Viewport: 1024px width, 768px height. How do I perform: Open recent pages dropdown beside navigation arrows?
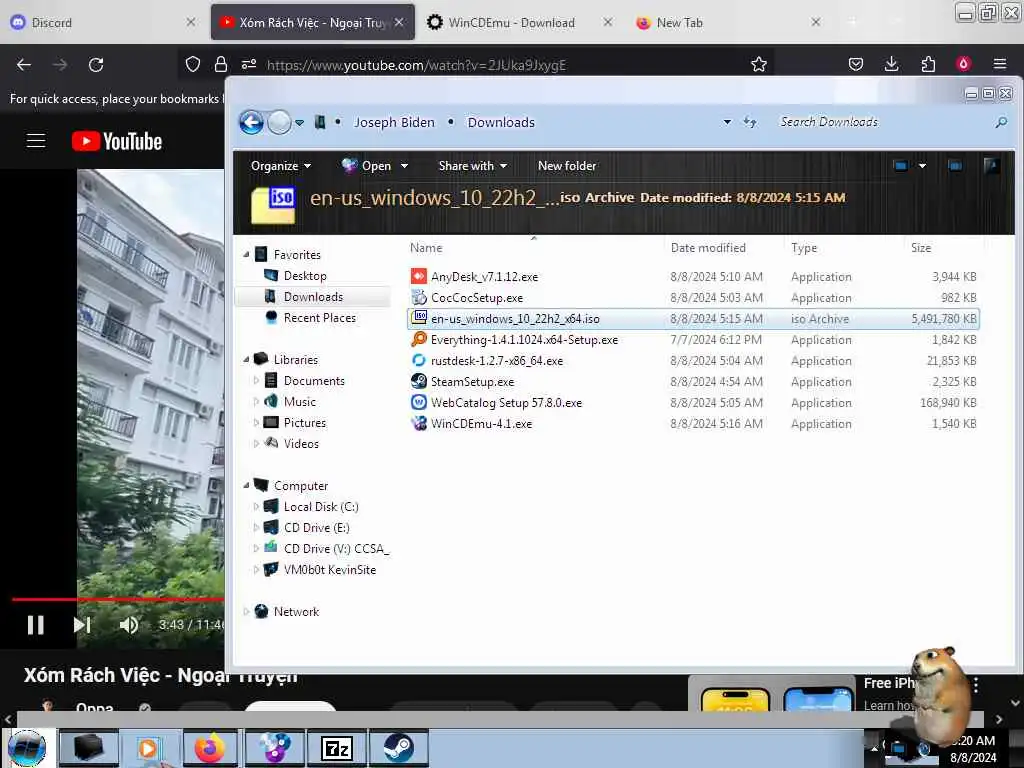[x=300, y=123]
